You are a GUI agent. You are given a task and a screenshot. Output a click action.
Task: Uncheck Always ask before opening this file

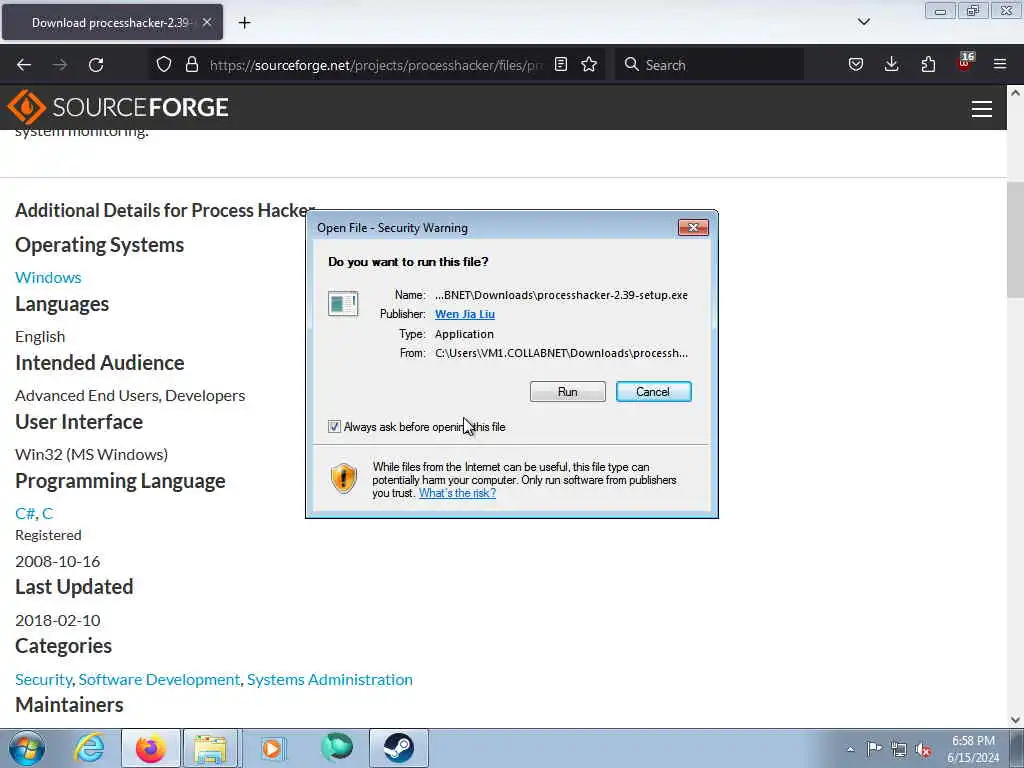coord(334,426)
